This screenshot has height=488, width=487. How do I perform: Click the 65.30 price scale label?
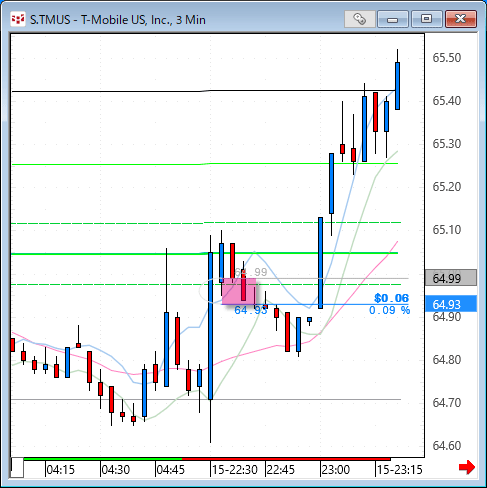[447, 144]
